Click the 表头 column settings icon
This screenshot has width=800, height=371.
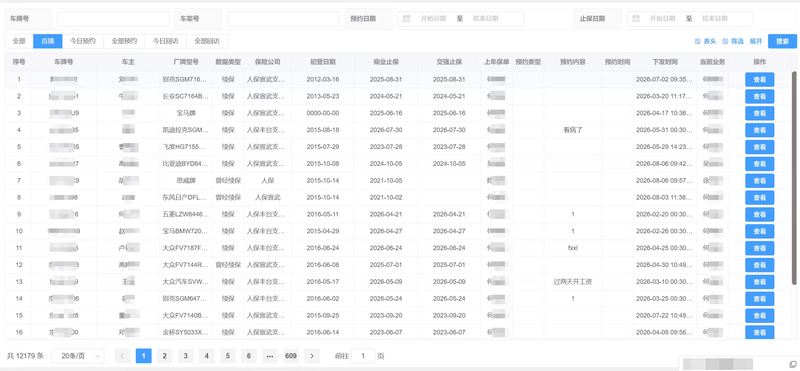(x=697, y=41)
